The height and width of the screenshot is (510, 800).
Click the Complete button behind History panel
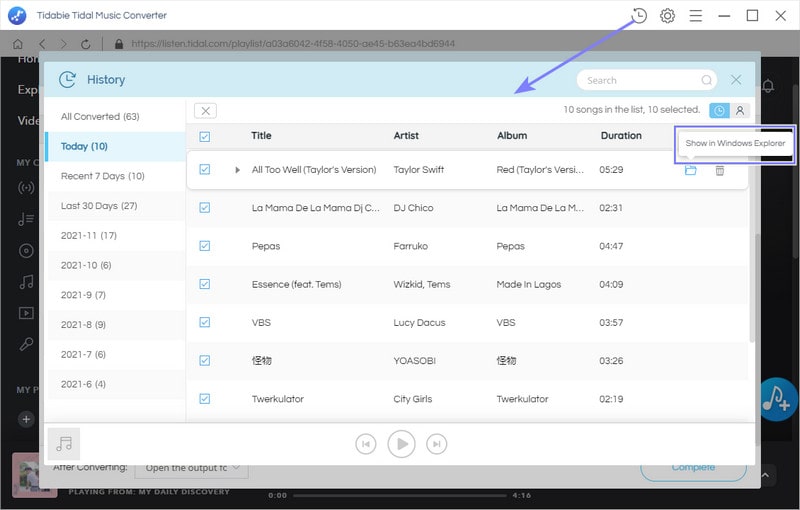click(x=693, y=468)
